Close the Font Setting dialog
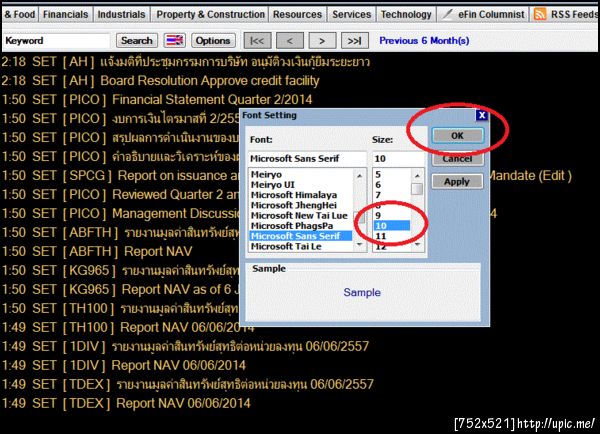 pos(482,115)
